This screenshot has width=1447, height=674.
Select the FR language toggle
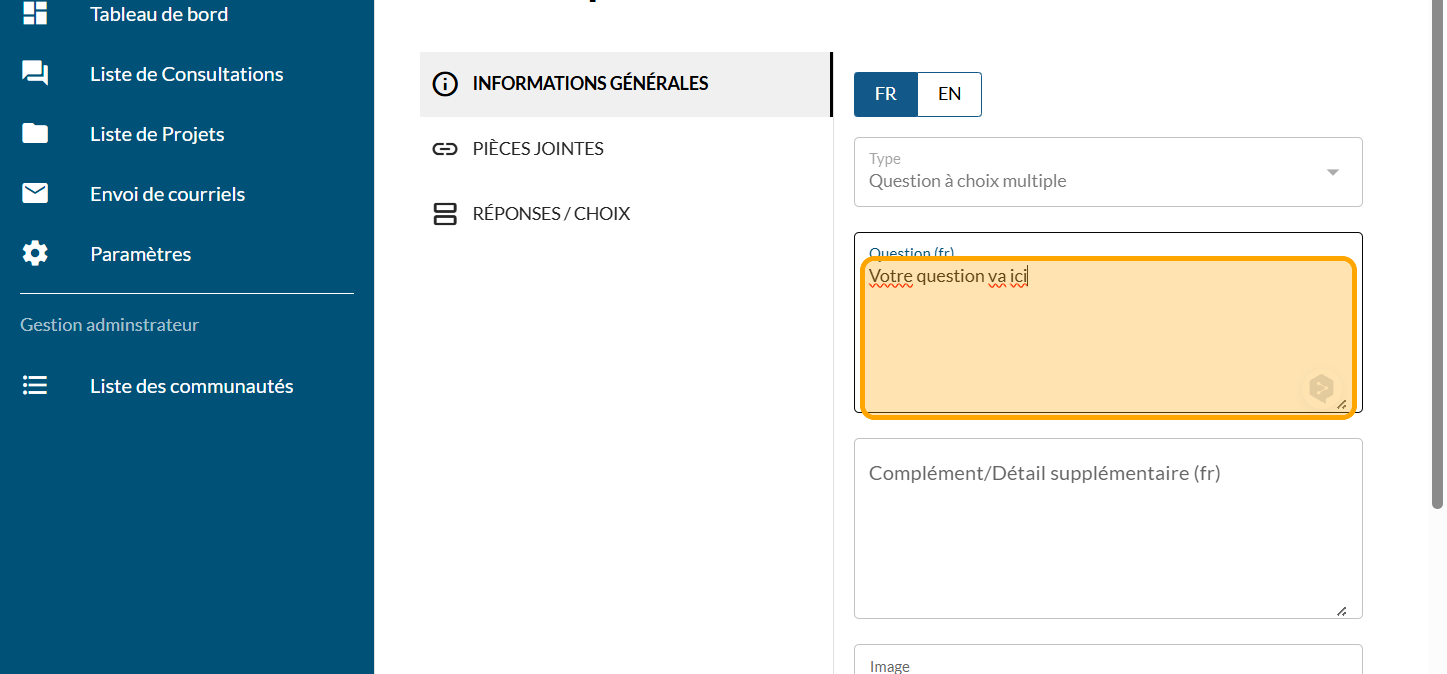click(x=885, y=94)
